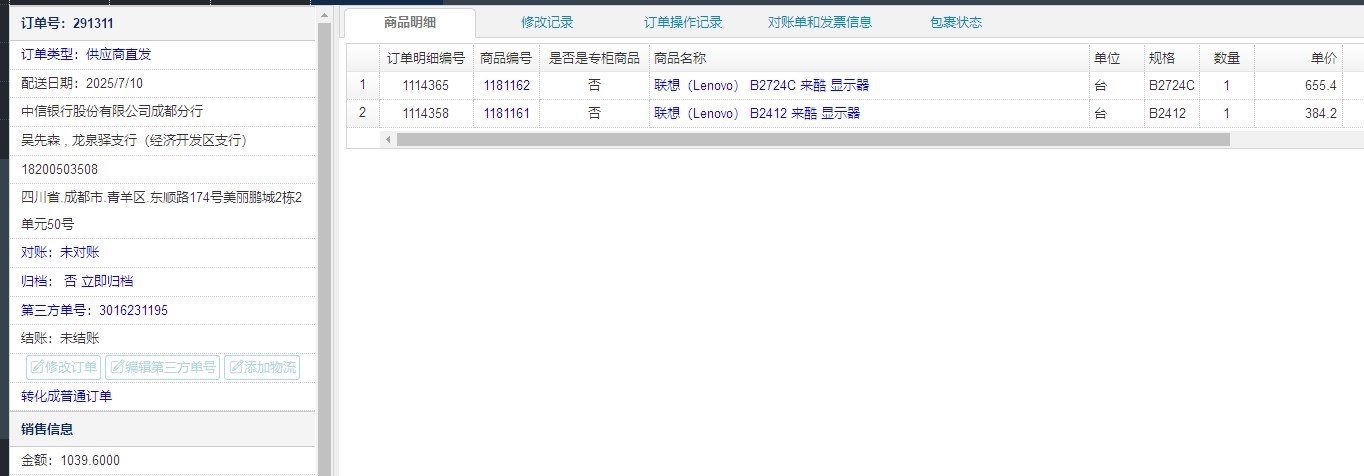The width and height of the screenshot is (1364, 476).
Task: Open the product number 1181161 link
Action: coord(506,113)
